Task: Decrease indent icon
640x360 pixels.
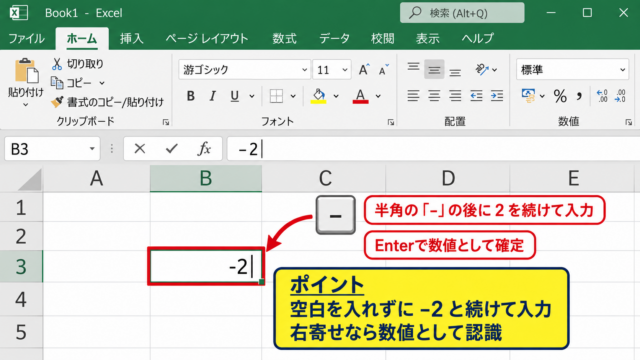Action: coord(476,96)
